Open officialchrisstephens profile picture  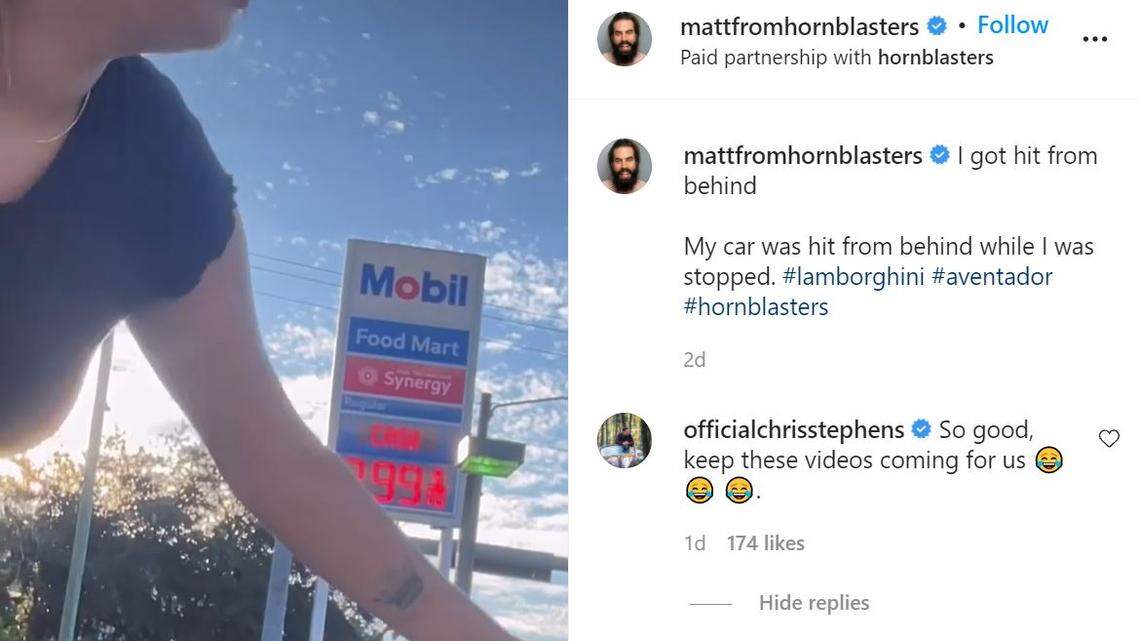tap(624, 440)
